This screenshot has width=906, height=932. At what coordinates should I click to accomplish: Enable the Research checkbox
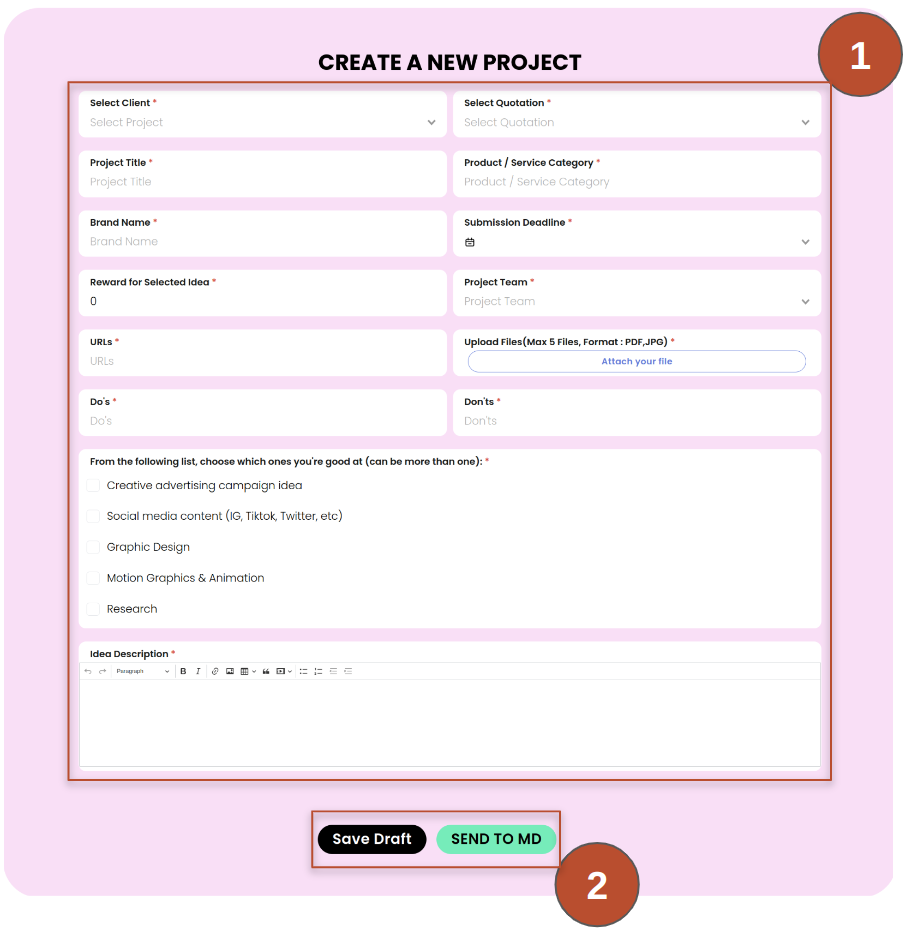coord(93,609)
